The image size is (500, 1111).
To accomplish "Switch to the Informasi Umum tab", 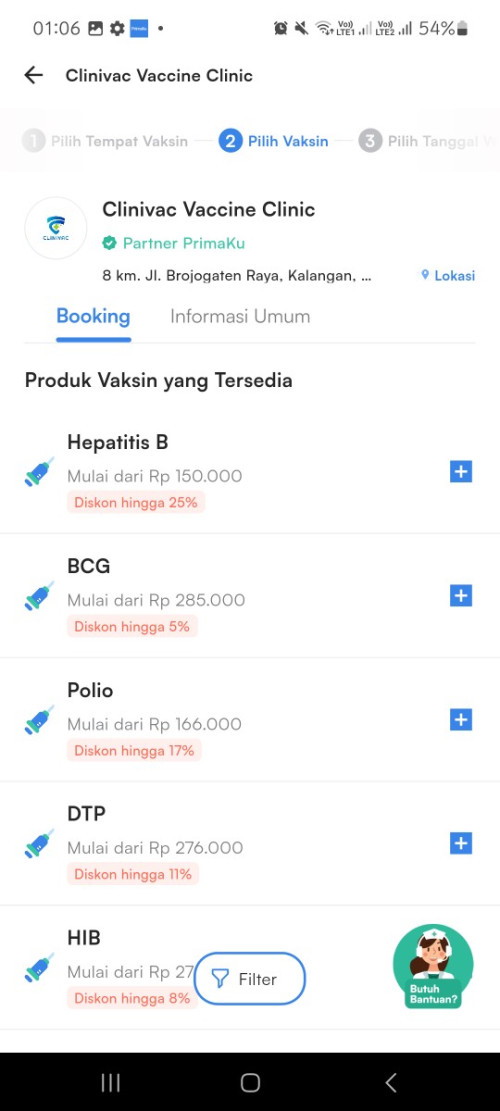I will [x=240, y=316].
